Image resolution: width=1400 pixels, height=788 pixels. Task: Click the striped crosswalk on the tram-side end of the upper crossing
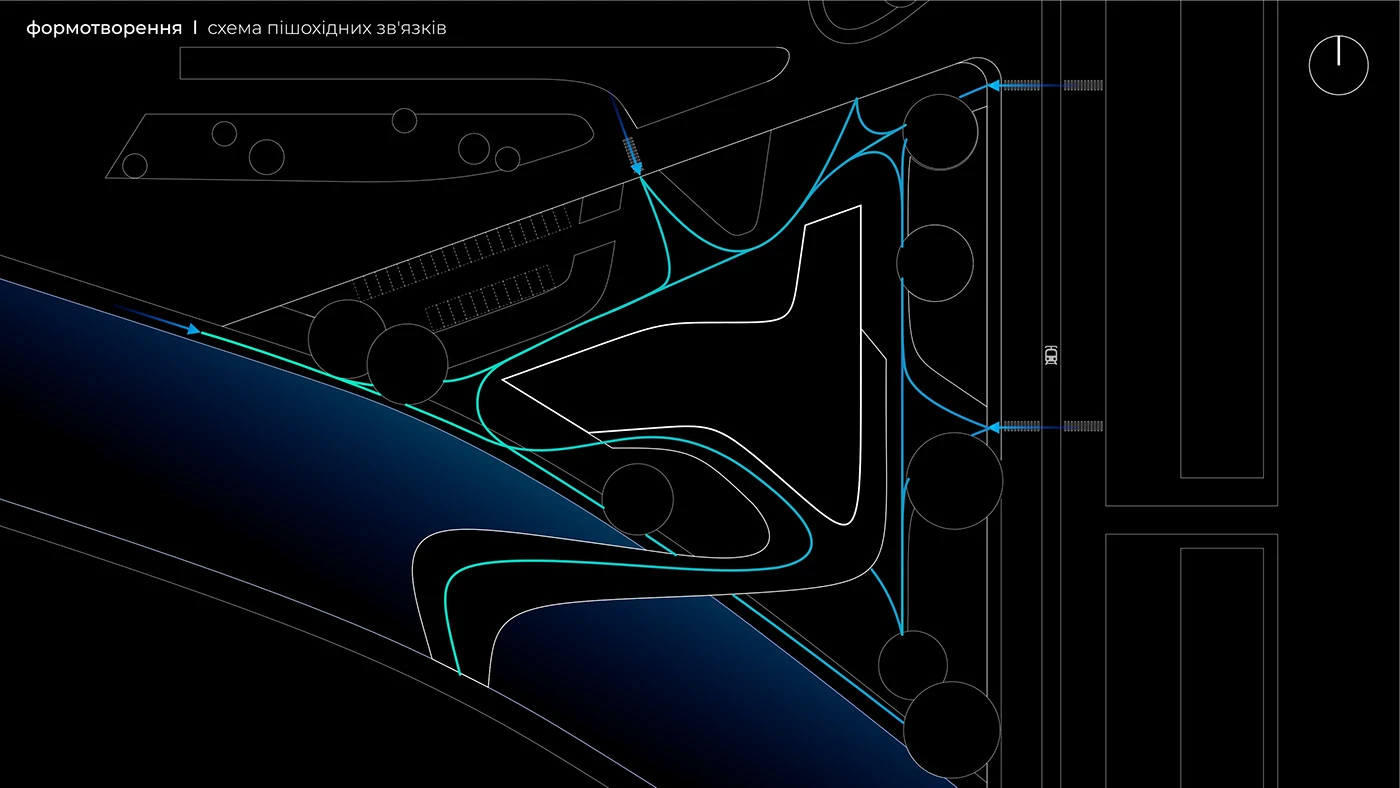[1084, 86]
